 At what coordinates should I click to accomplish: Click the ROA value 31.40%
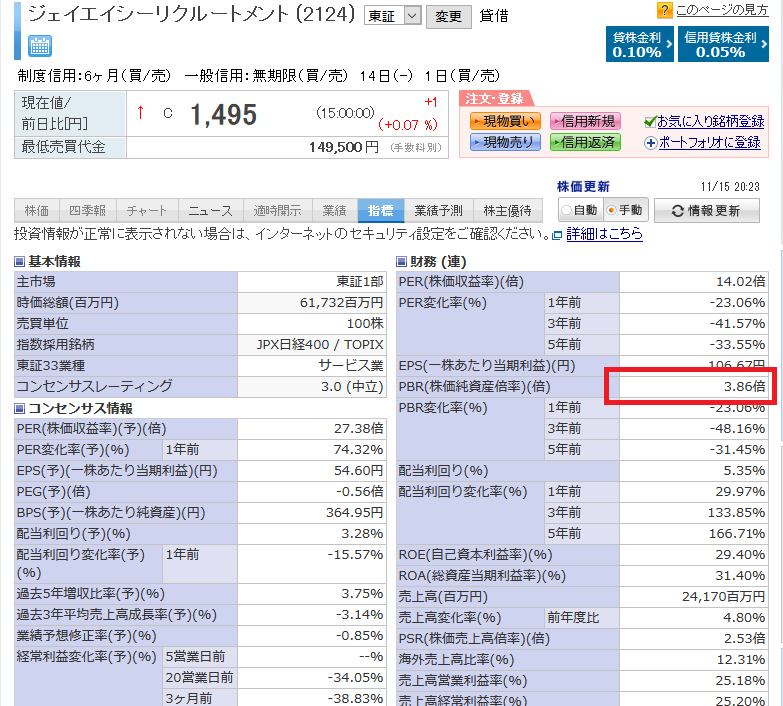(x=741, y=575)
